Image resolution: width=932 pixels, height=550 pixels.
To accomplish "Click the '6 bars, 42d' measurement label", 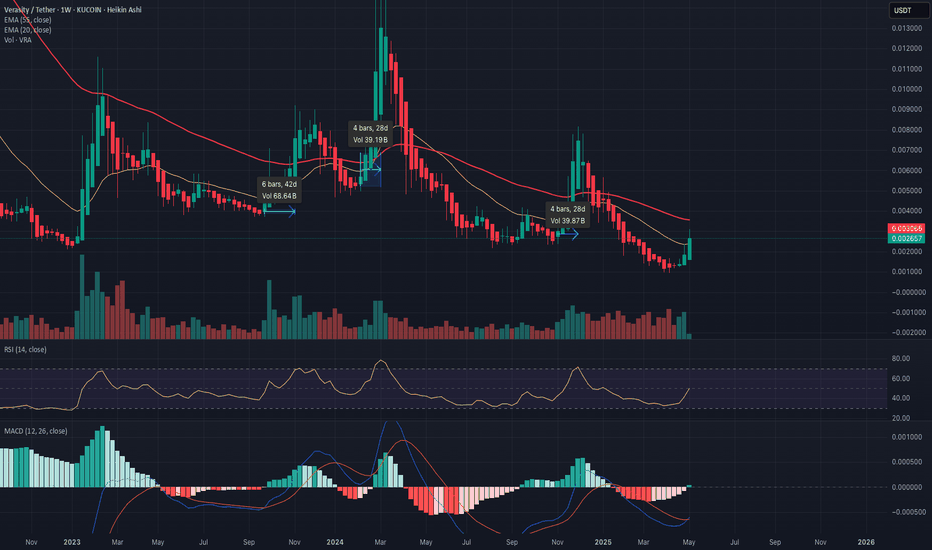I will (x=279, y=184).
